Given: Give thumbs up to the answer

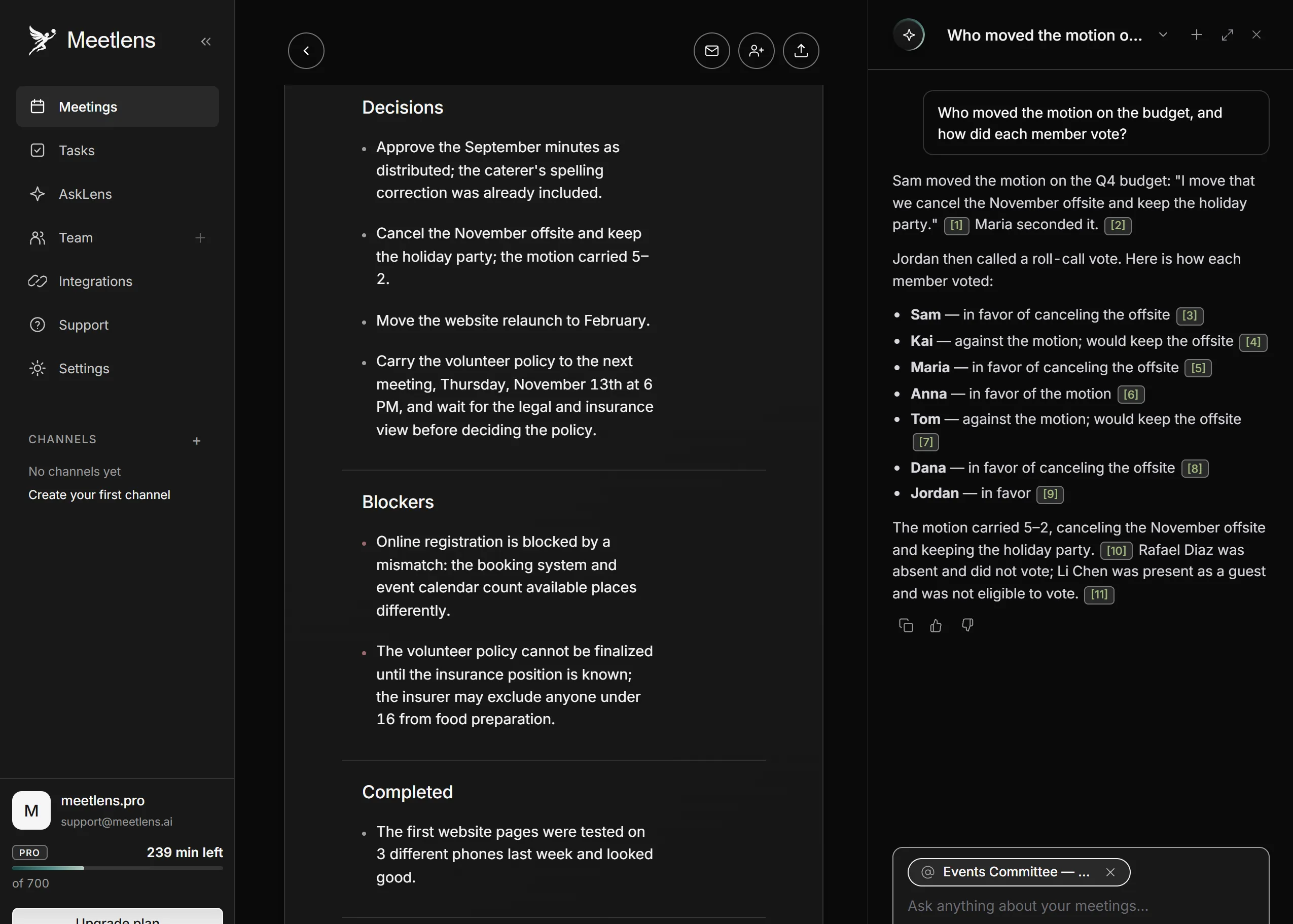Looking at the screenshot, I should tap(936, 625).
